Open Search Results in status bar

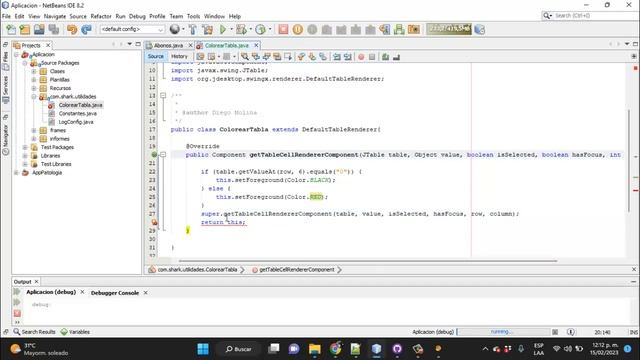34,332
